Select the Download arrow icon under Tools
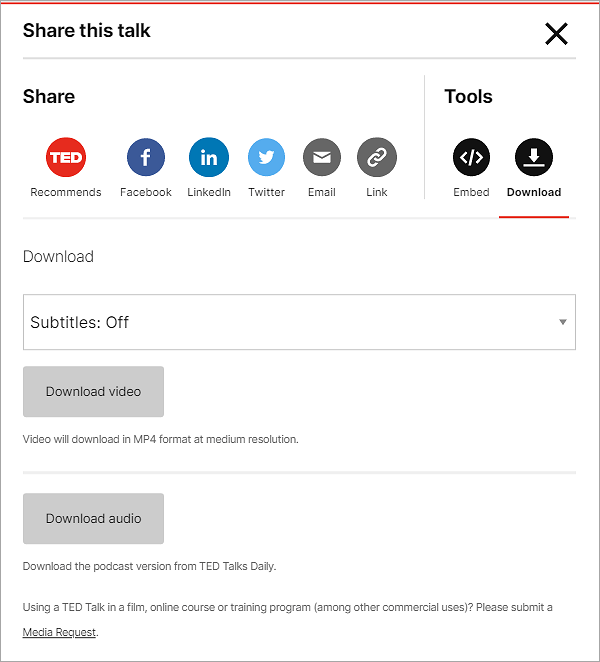600x662 pixels. pyautogui.click(x=534, y=157)
